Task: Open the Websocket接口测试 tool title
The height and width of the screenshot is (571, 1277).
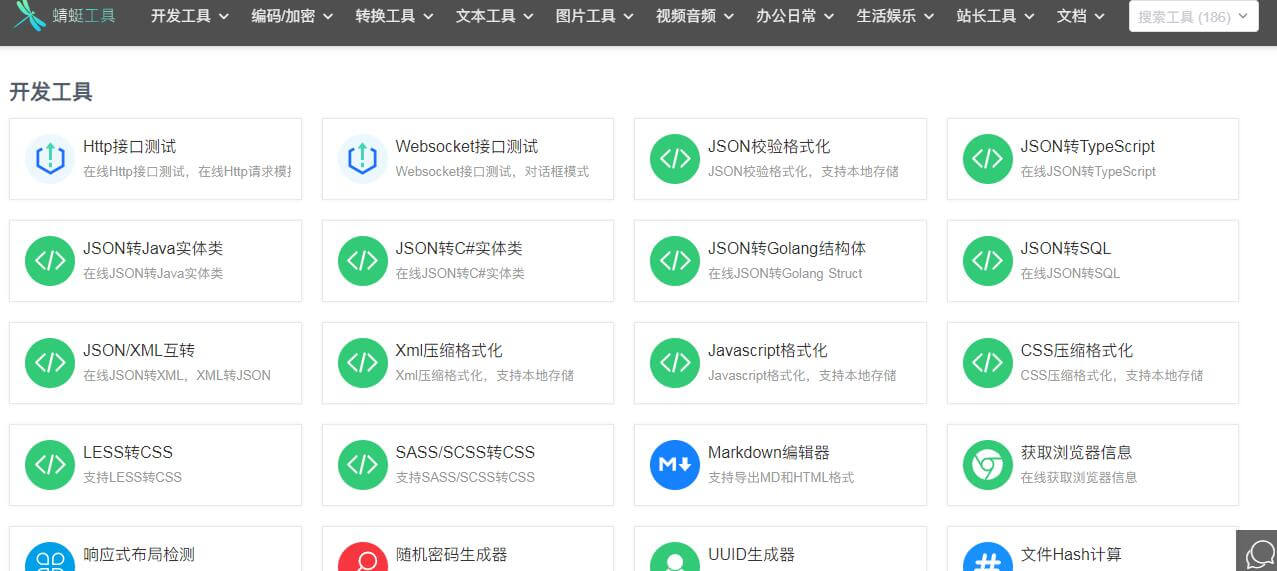Action: [466, 146]
